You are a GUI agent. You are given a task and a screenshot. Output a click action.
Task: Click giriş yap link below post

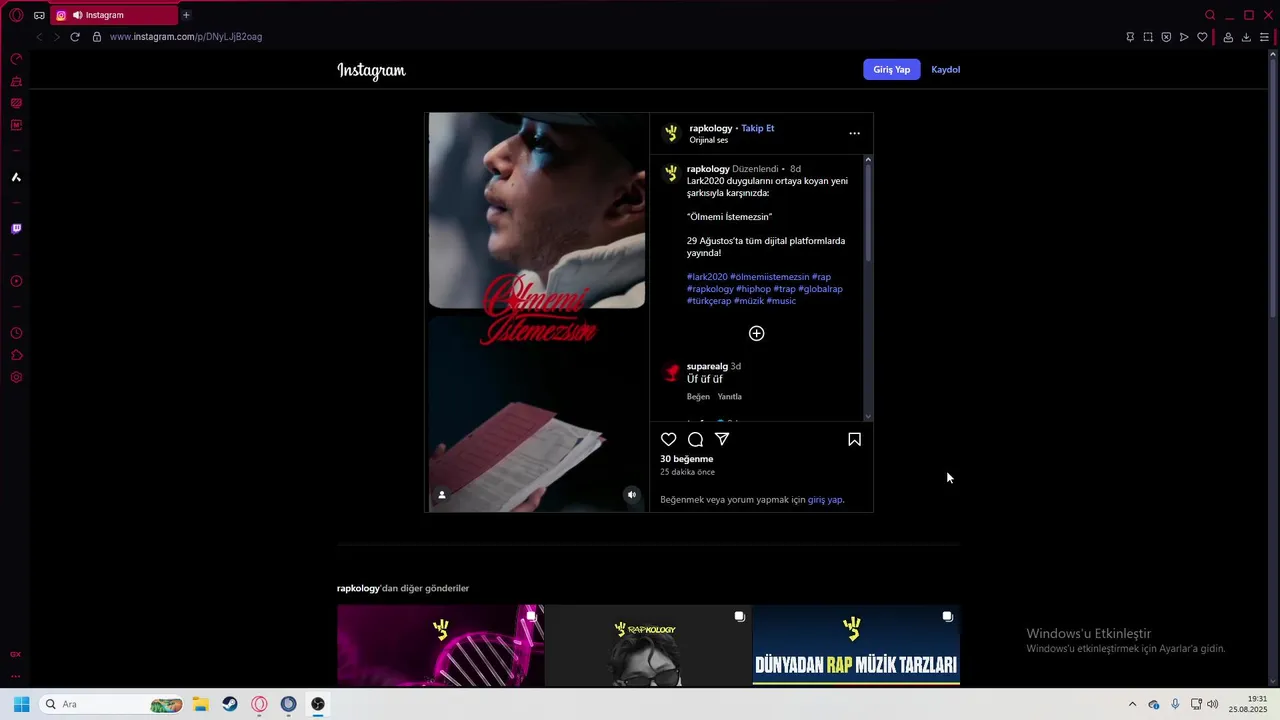(x=825, y=500)
